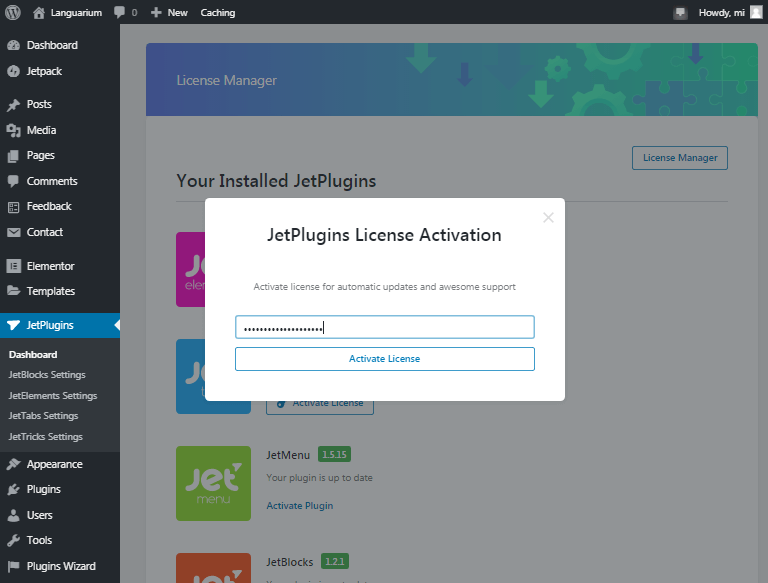Image resolution: width=768 pixels, height=583 pixels.
Task: Click the WordPress logo icon
Action: pos(13,12)
